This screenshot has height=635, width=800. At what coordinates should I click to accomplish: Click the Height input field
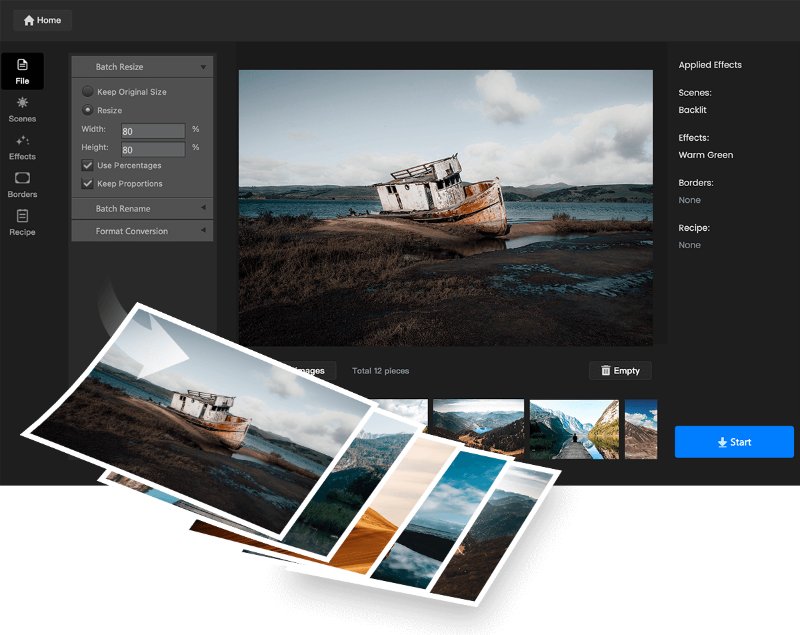[x=152, y=149]
